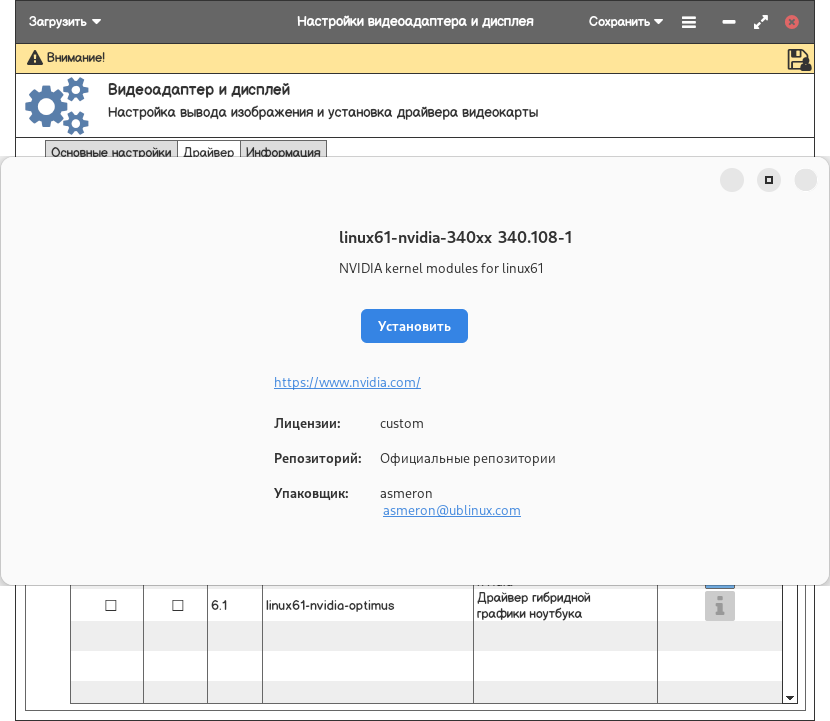The width and height of the screenshot is (830, 721).
Task: Open the Сохранить dropdown menu
Action: coord(626,22)
